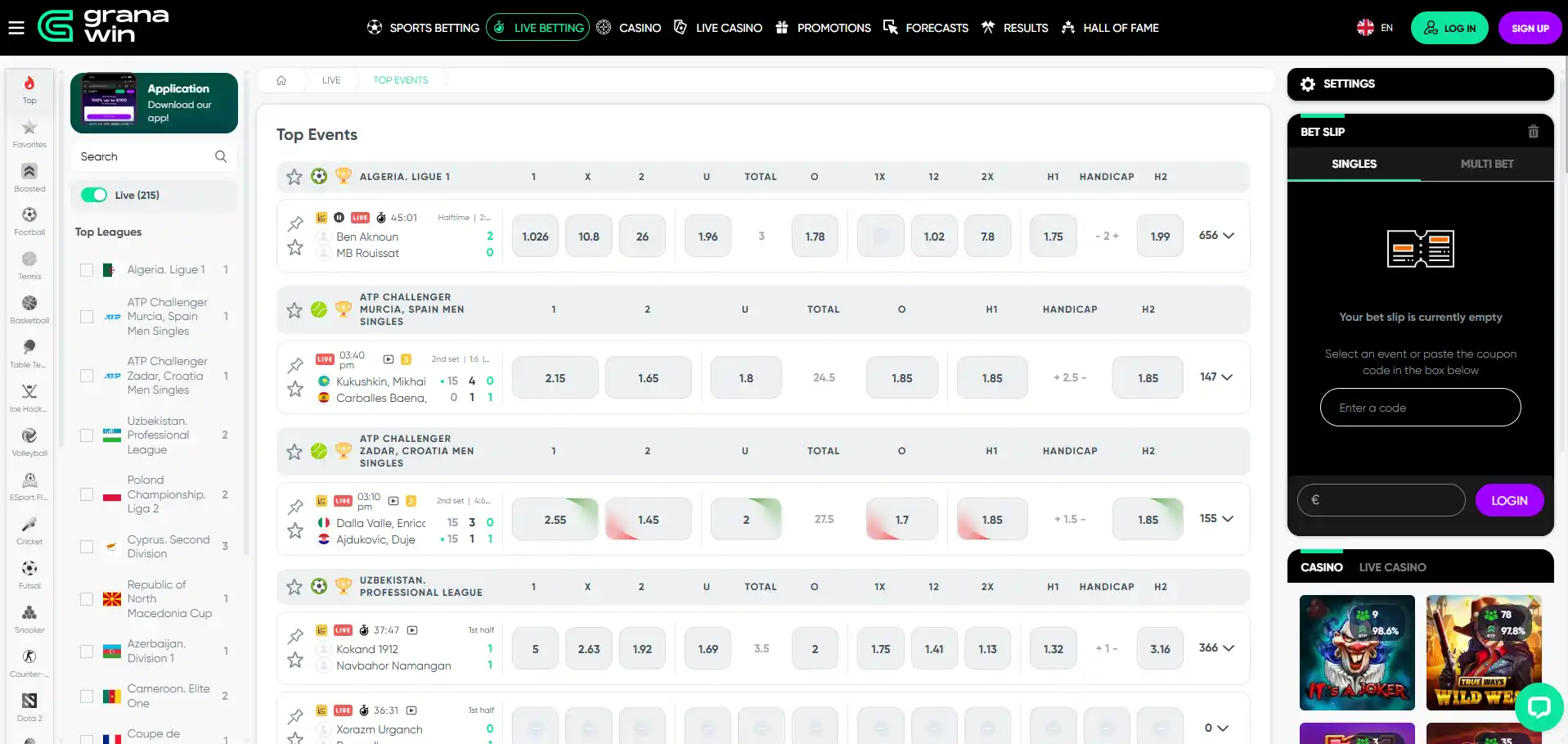The height and width of the screenshot is (744, 1568).
Task: Open Sports Betting section
Action: (423, 28)
